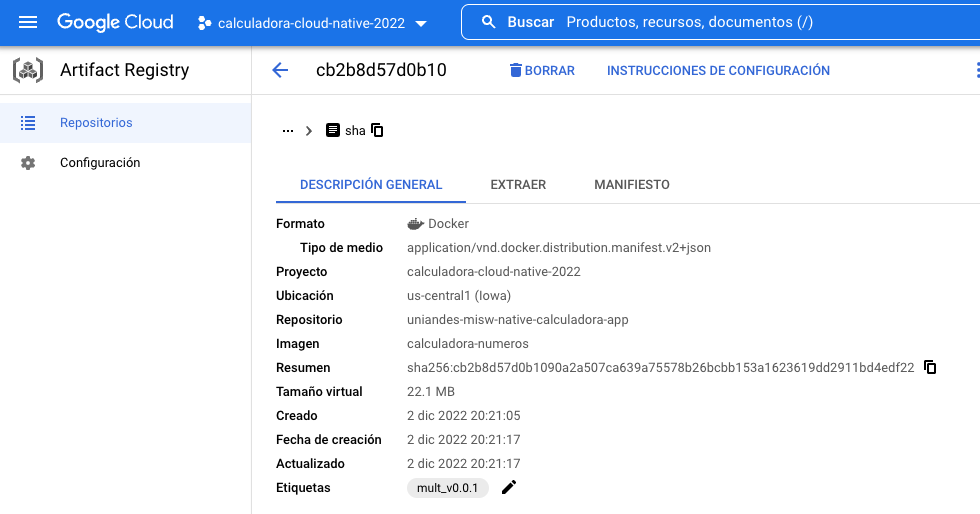Screen dimensions: 980x514
Task: Open the Artifact Registry title
Action: coord(124,70)
